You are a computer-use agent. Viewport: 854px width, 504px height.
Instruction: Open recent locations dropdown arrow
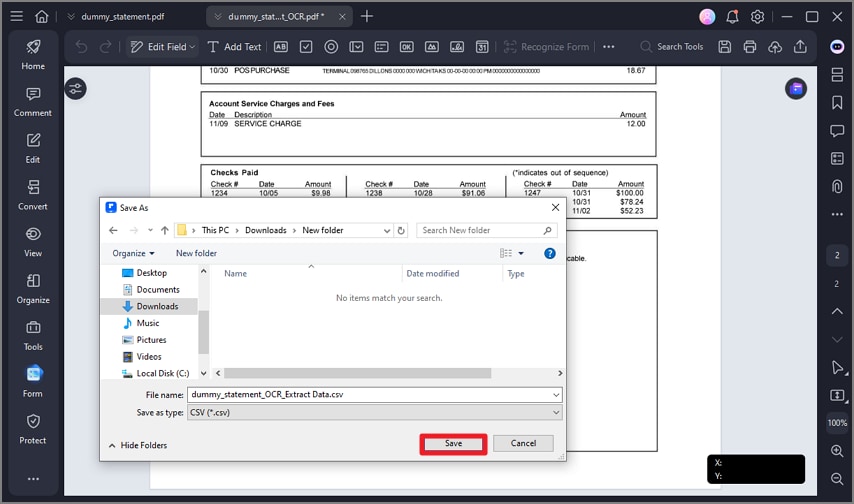[150, 230]
